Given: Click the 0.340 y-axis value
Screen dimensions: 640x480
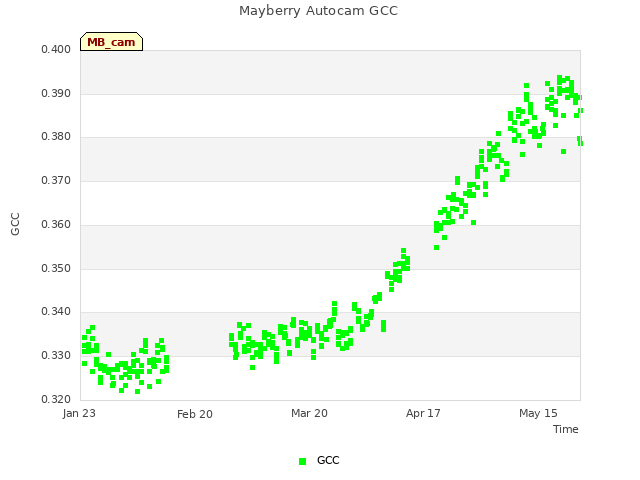Looking at the screenshot, I should tap(56, 311).
